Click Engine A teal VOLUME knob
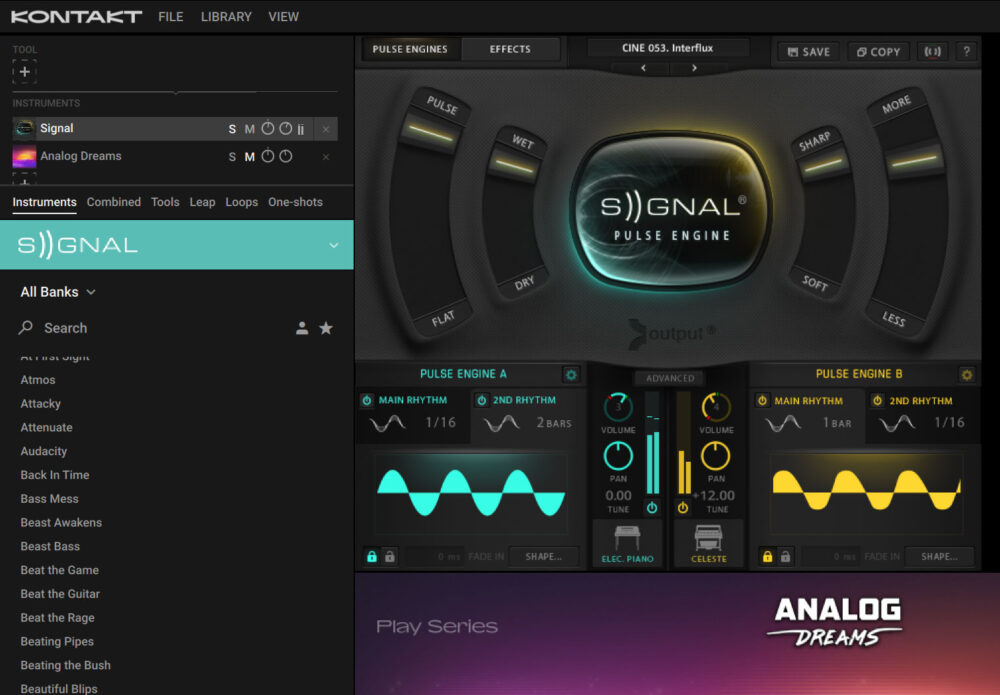 (618, 407)
